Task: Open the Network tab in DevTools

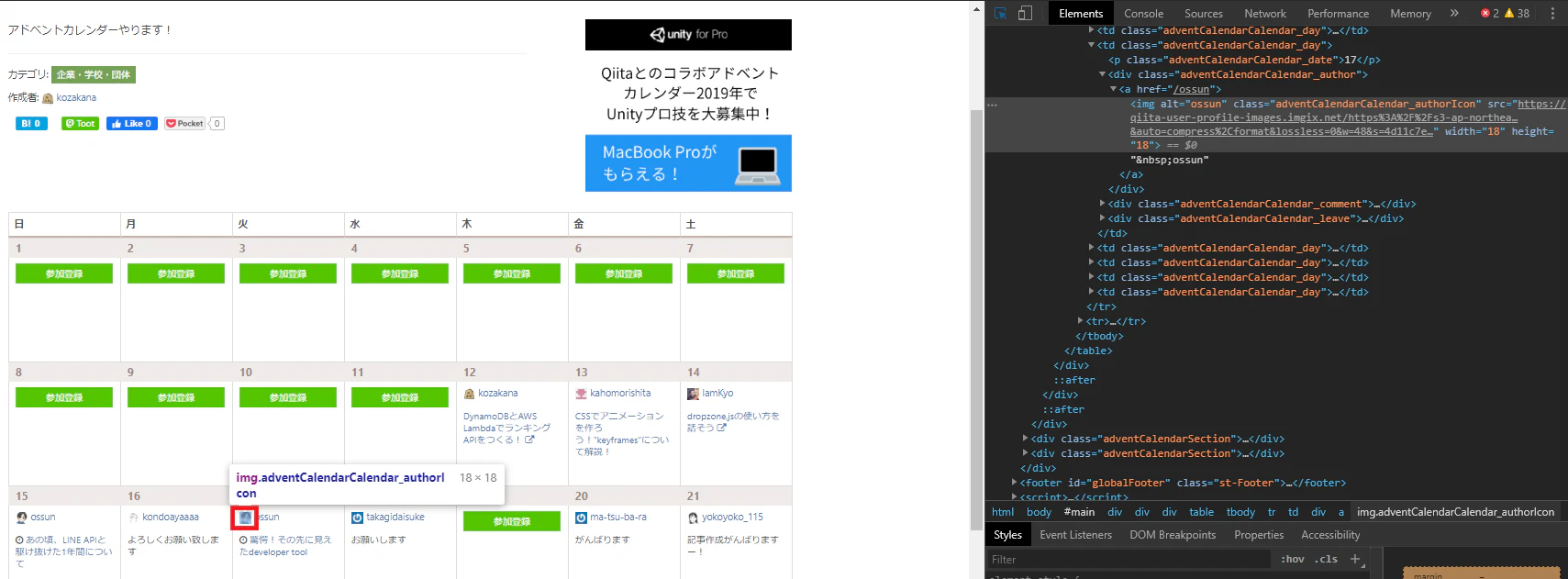Action: pyautogui.click(x=1264, y=13)
